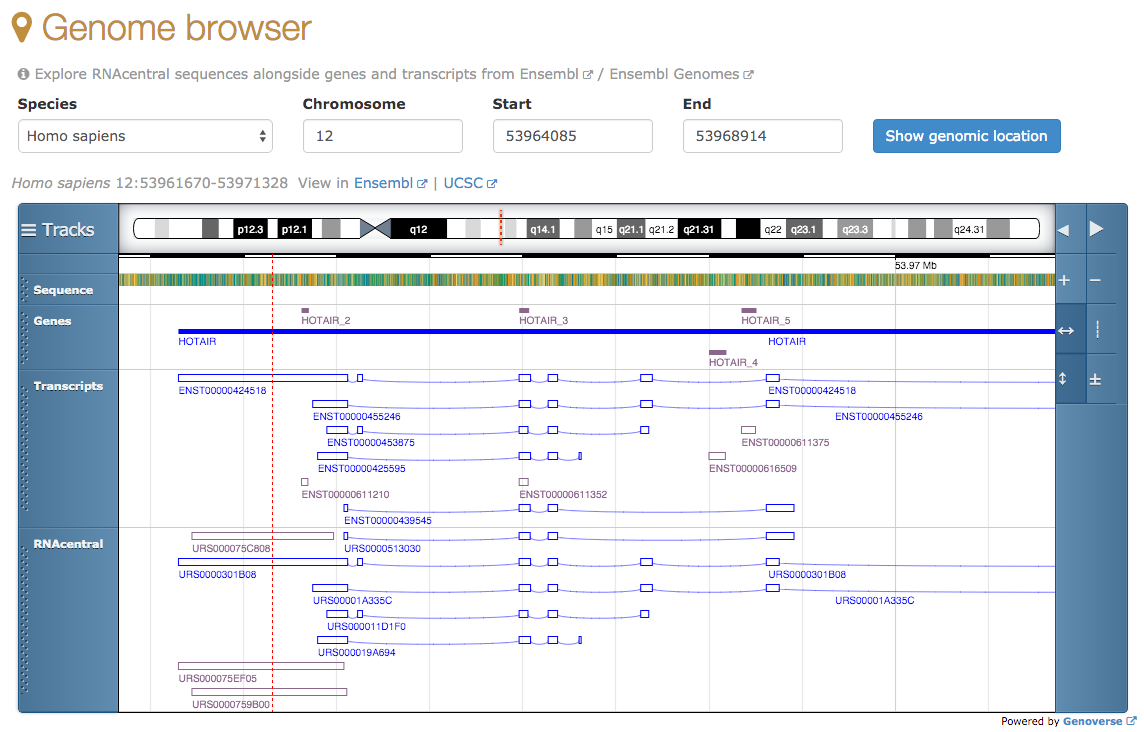This screenshot has width=1144, height=732.
Task: Open the Genoverse link
Action: tap(1099, 721)
